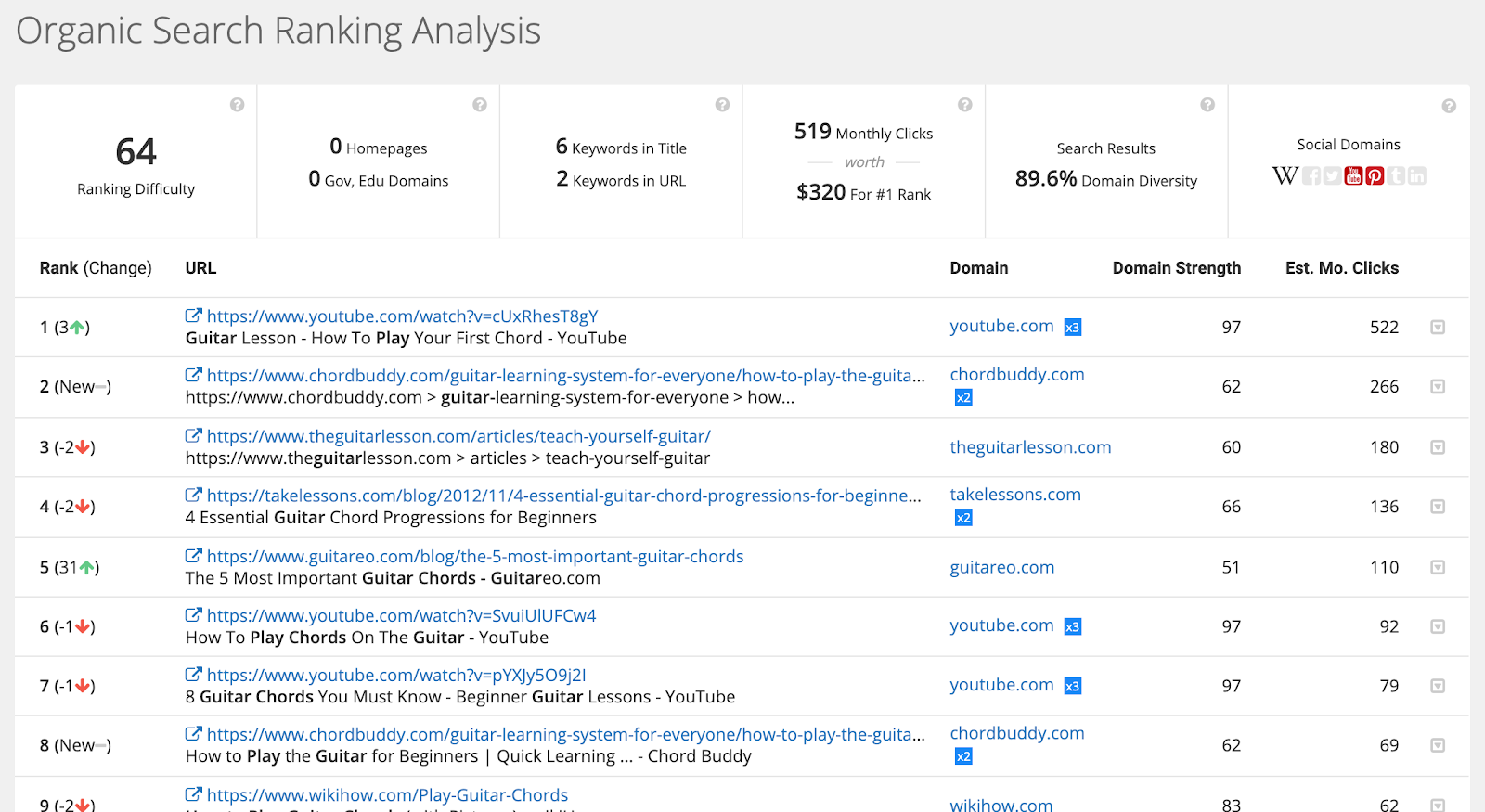1485x812 pixels.
Task: Click takelessons.com domain link
Action: coord(1015,495)
